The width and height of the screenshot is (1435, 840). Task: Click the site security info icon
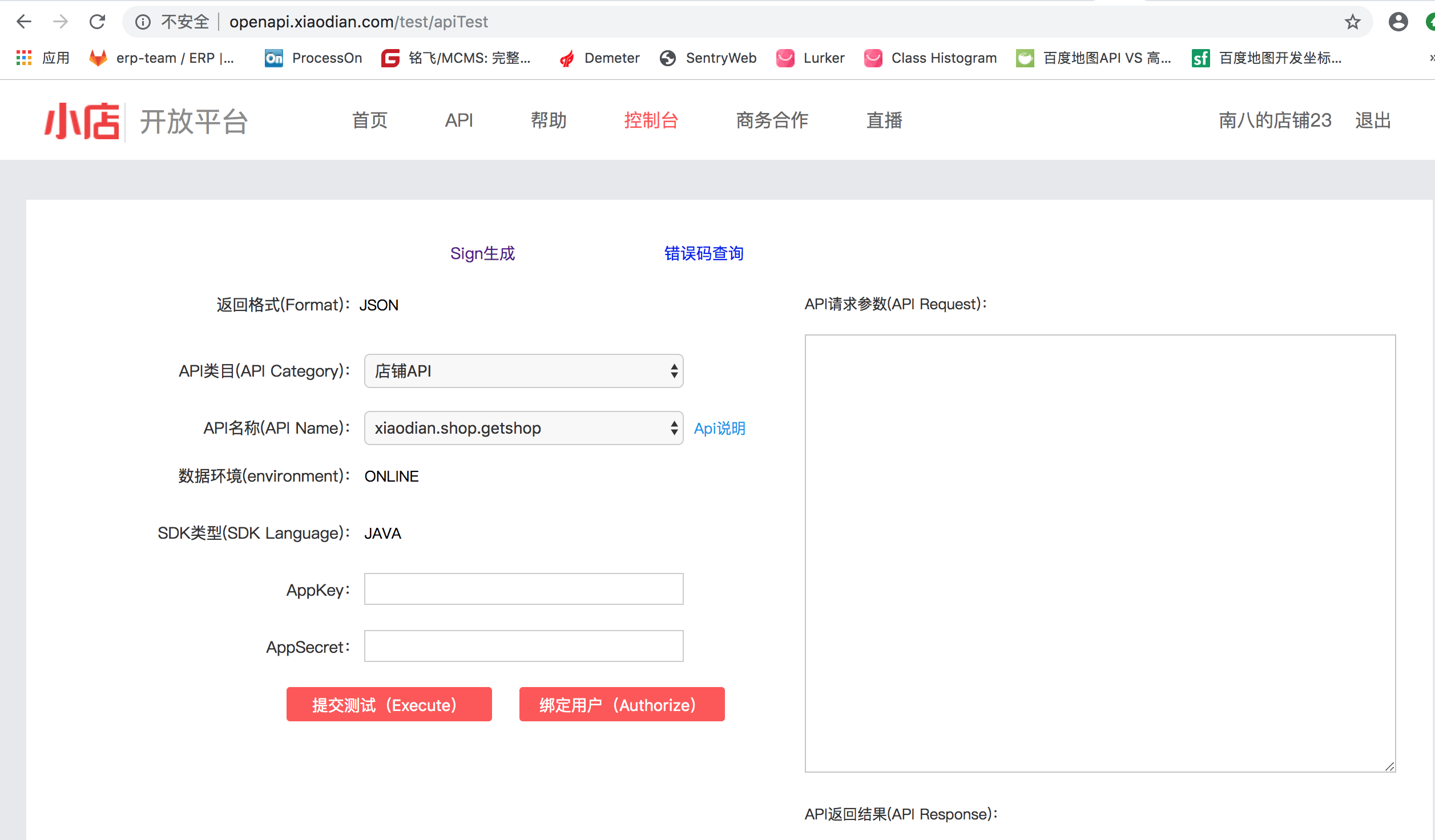click(x=143, y=22)
